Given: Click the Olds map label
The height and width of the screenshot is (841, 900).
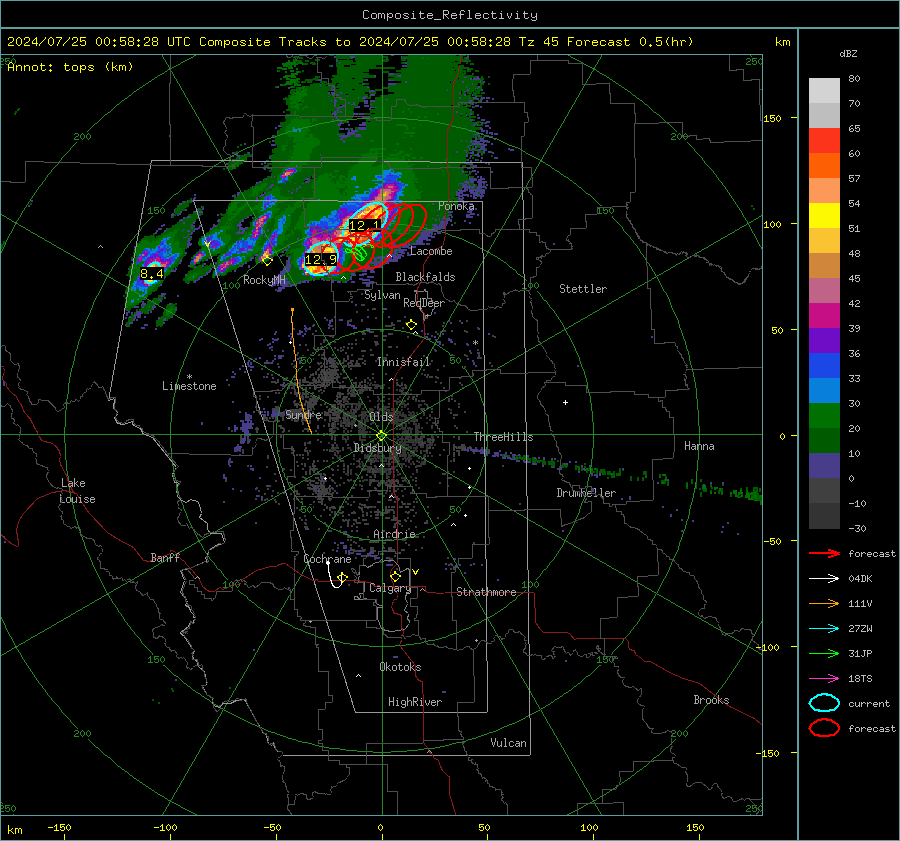Looking at the screenshot, I should (x=381, y=417).
